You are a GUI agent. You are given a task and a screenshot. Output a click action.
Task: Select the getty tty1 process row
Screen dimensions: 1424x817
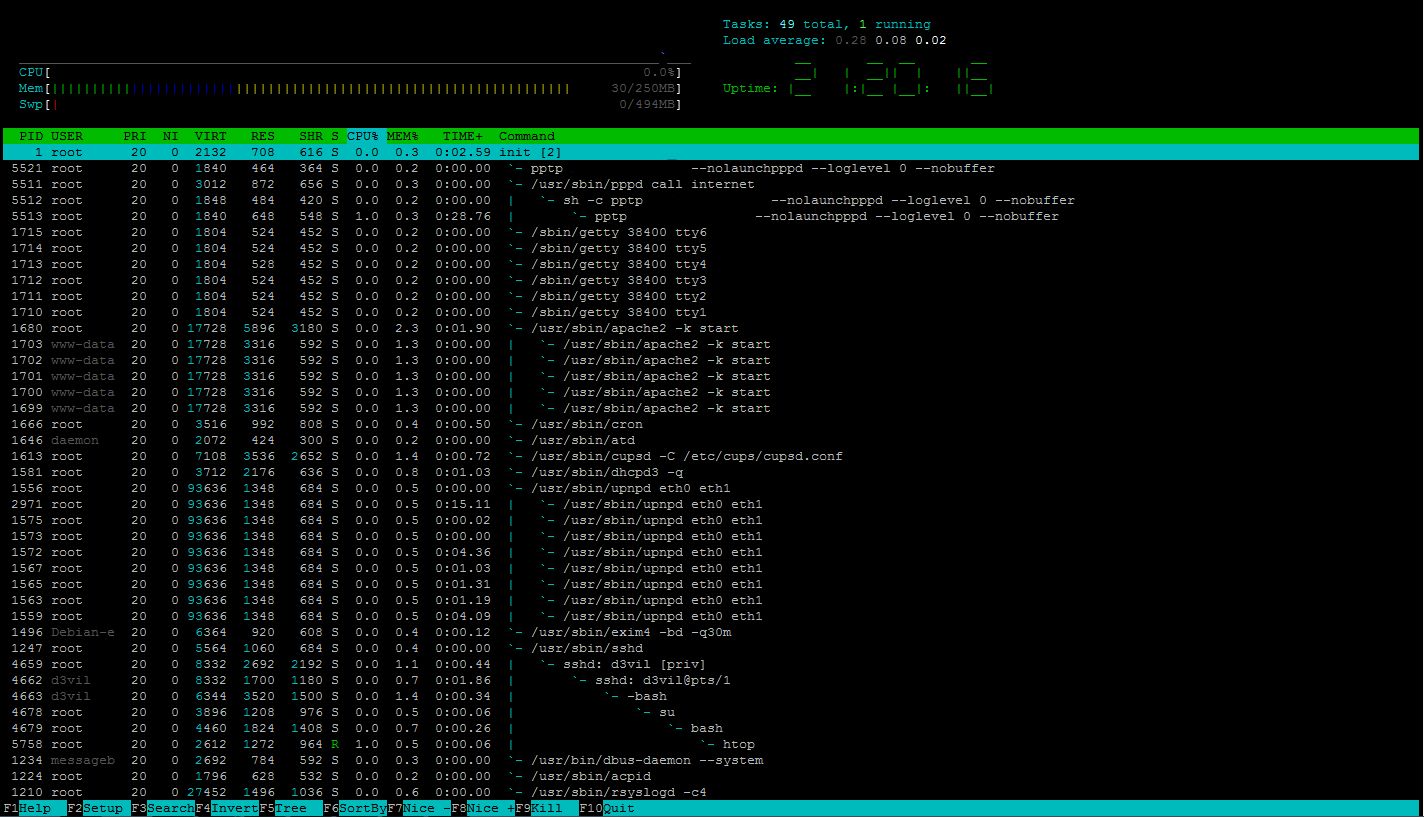pyautogui.click(x=711, y=312)
